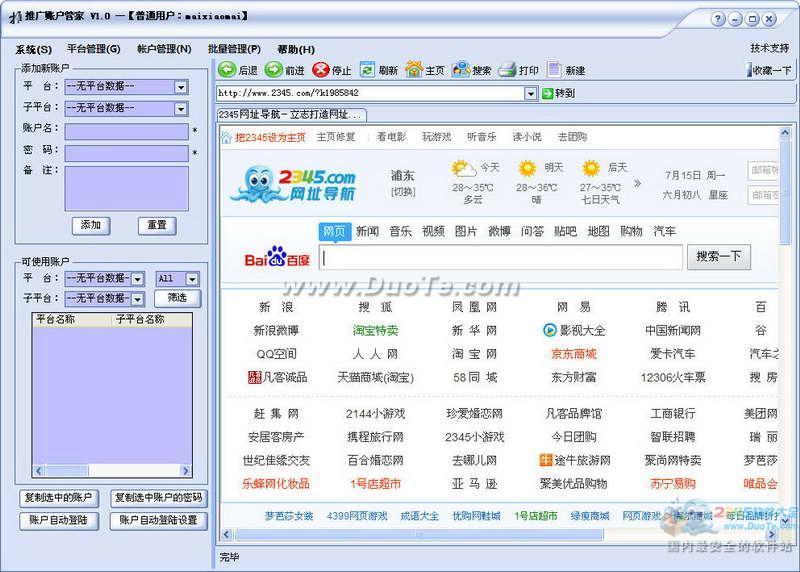800x572 pixels.
Task: Click the account list horizontal scrollbar right arrow
Action: 186,470
